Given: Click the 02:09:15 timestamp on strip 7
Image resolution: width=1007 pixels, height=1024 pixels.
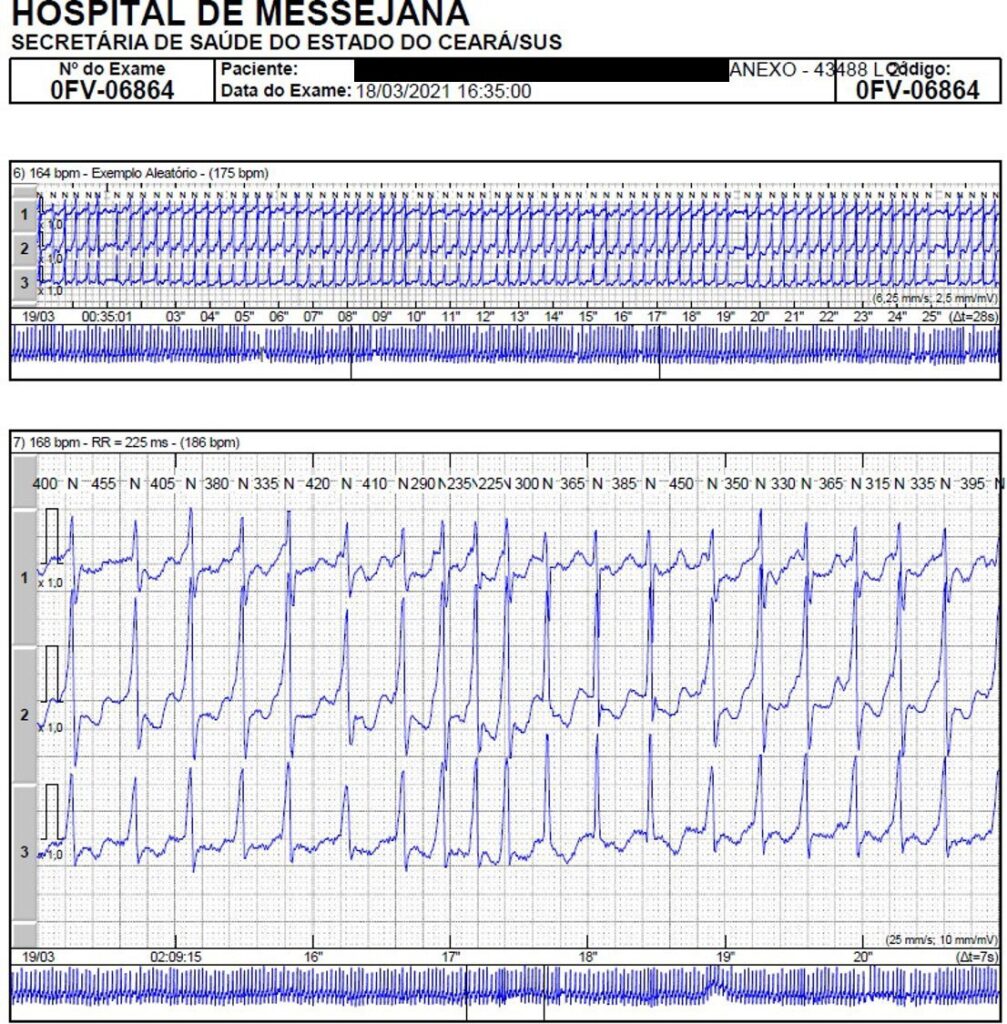Looking at the screenshot, I should click(176, 957).
